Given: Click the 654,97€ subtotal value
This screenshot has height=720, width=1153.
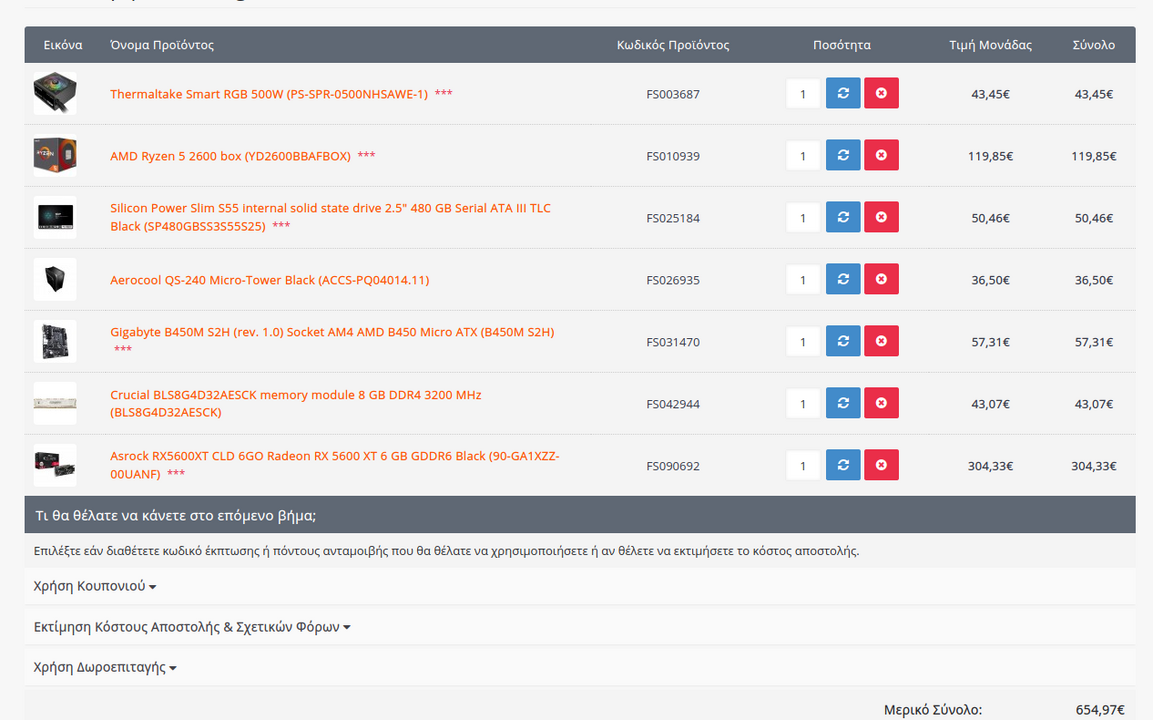Looking at the screenshot, I should pos(1100,710).
